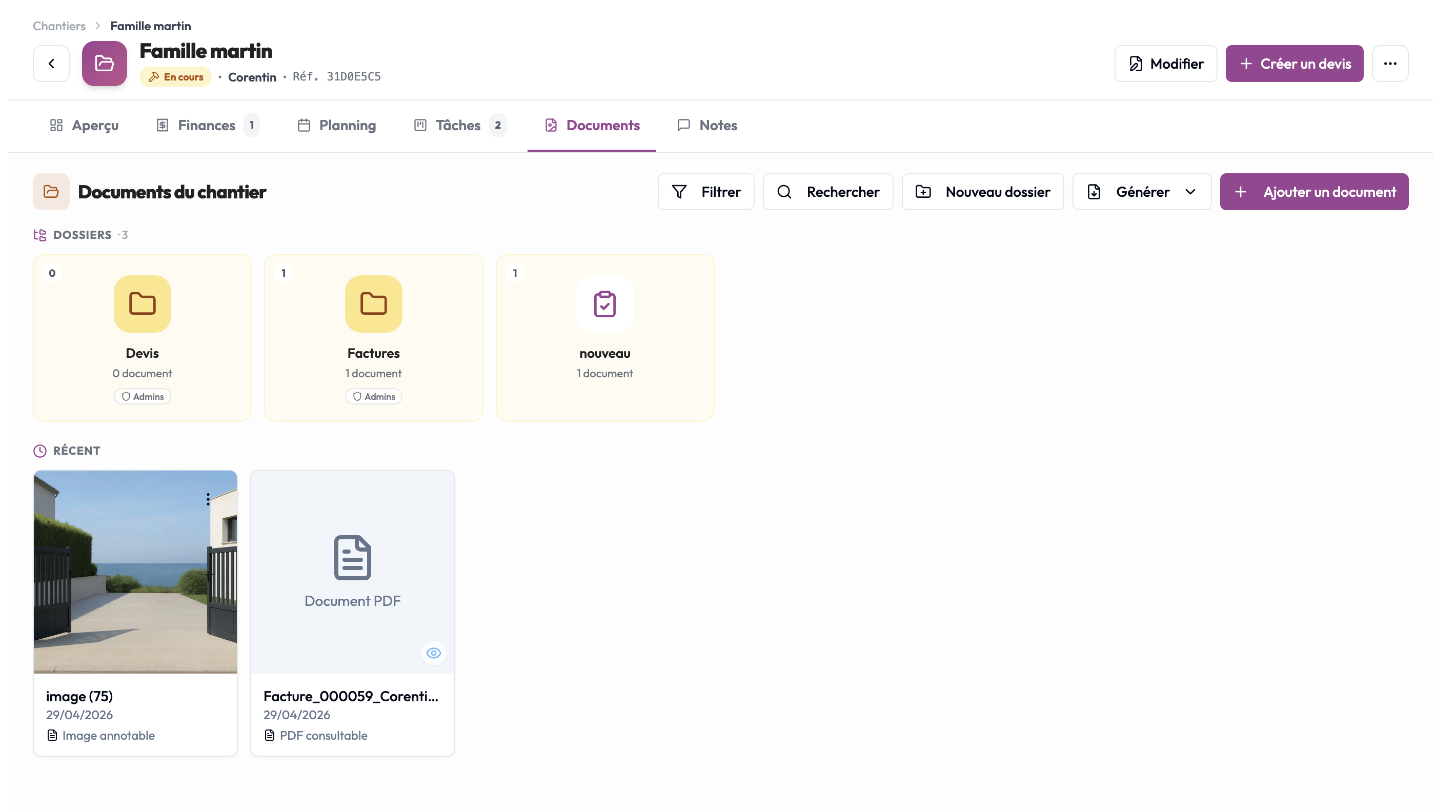This screenshot has height=812, width=1456.
Task: Click the nouveau clipboard-check folder icon
Action: (x=605, y=304)
